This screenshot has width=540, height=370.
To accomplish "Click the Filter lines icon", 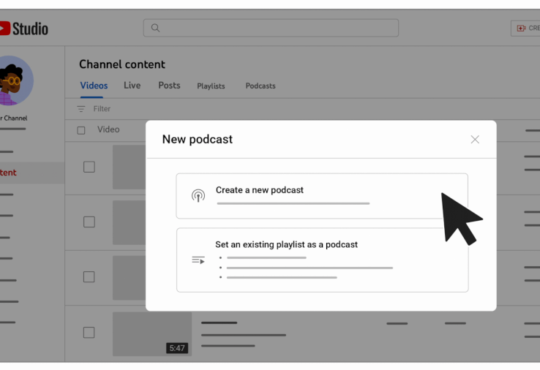I will (x=81, y=109).
